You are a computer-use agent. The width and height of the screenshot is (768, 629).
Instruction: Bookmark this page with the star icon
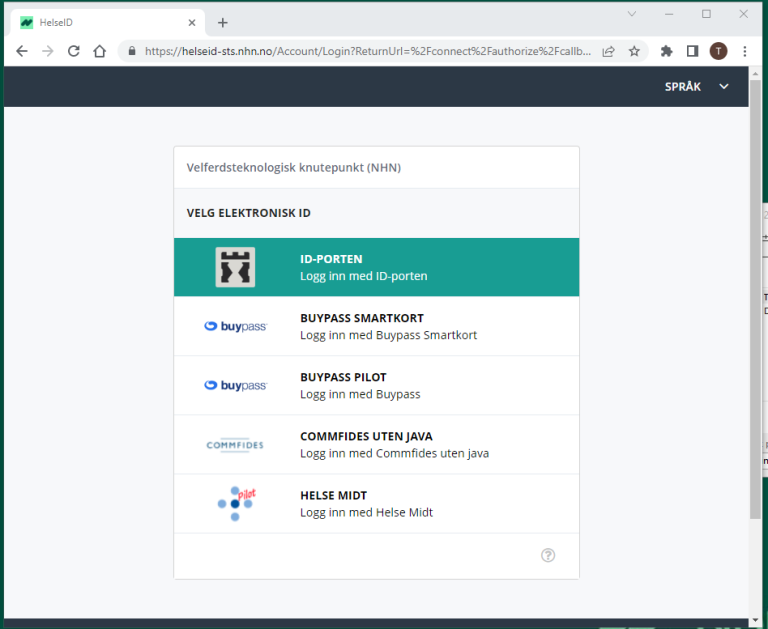(634, 51)
